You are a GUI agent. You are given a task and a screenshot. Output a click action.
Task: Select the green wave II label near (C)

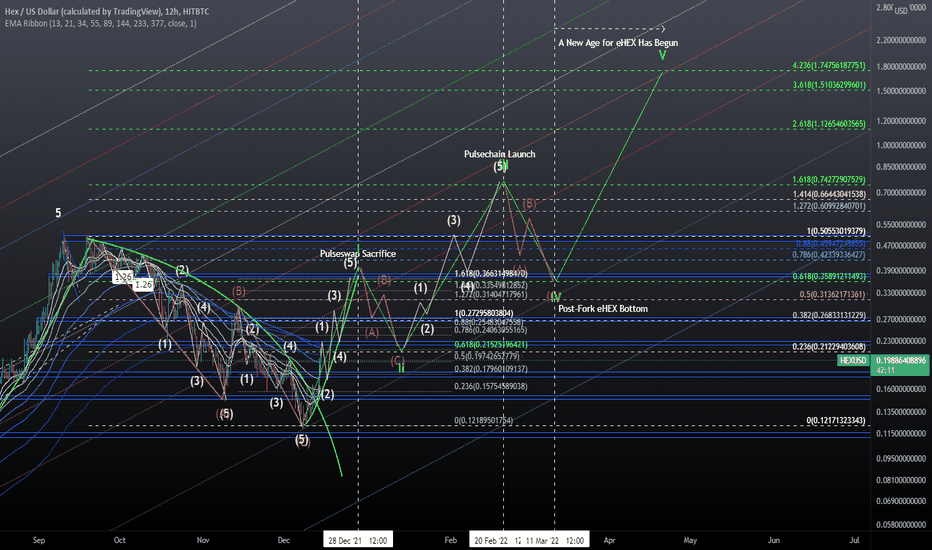tap(402, 368)
